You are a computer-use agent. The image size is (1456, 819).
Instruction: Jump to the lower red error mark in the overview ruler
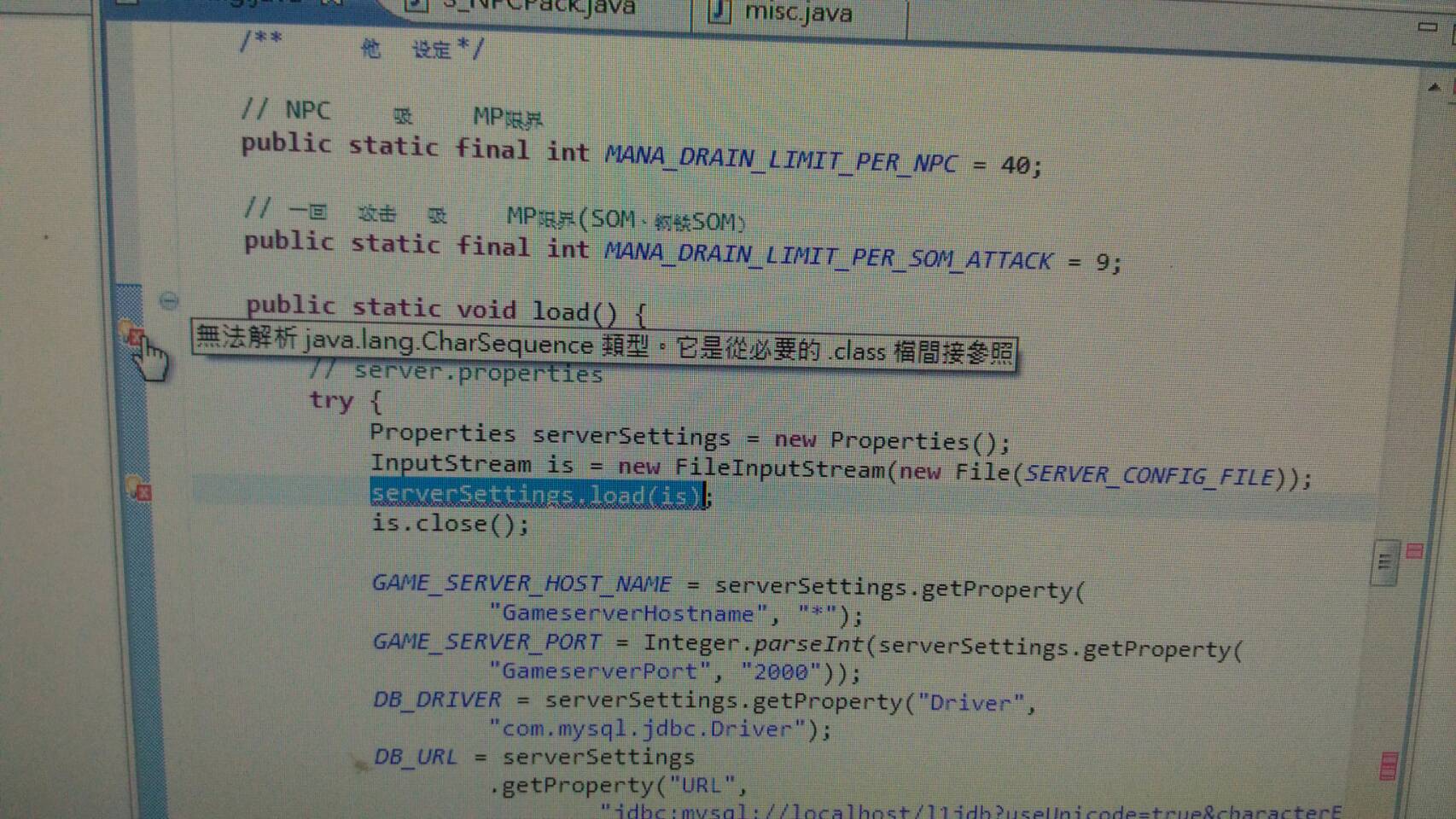point(1389,765)
